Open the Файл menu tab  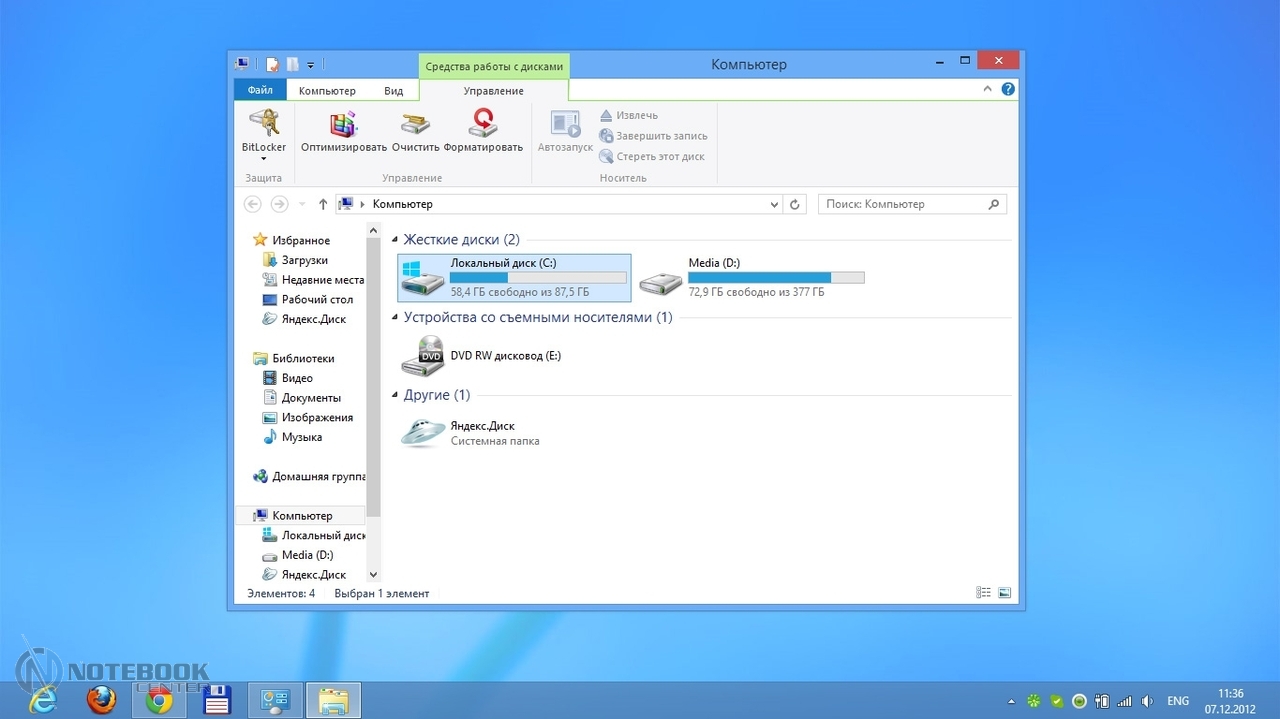260,91
